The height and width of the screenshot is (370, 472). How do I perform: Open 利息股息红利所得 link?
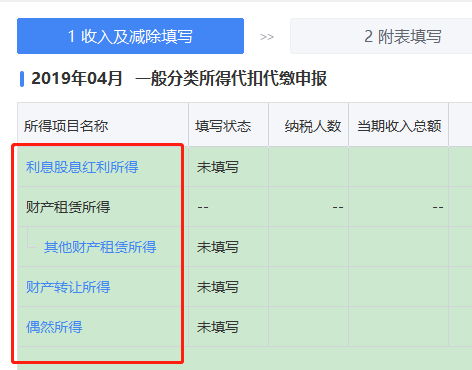82,167
